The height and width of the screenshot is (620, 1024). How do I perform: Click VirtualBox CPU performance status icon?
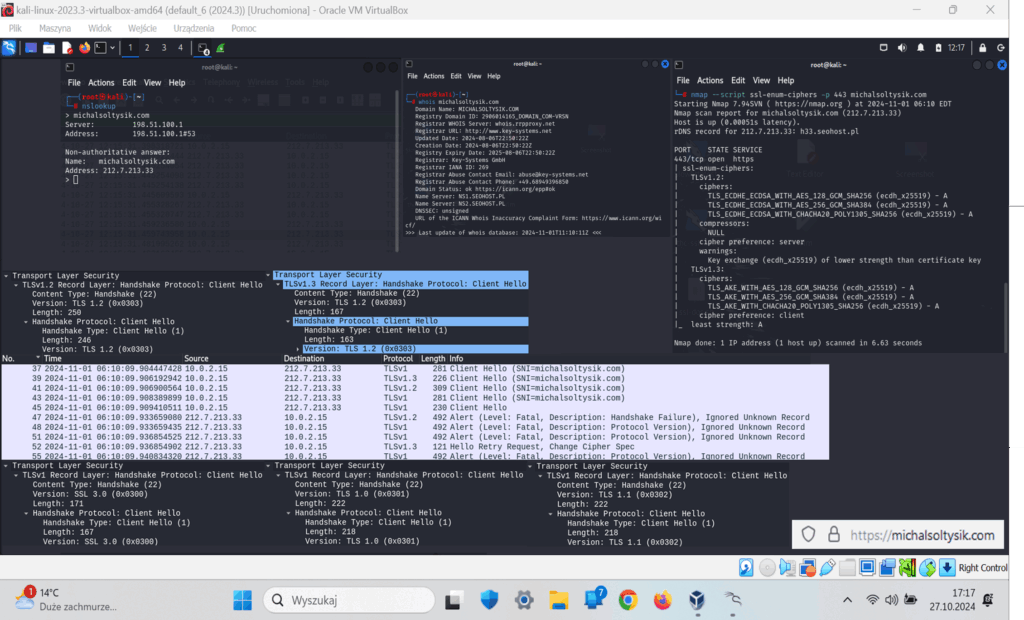tap(907, 568)
